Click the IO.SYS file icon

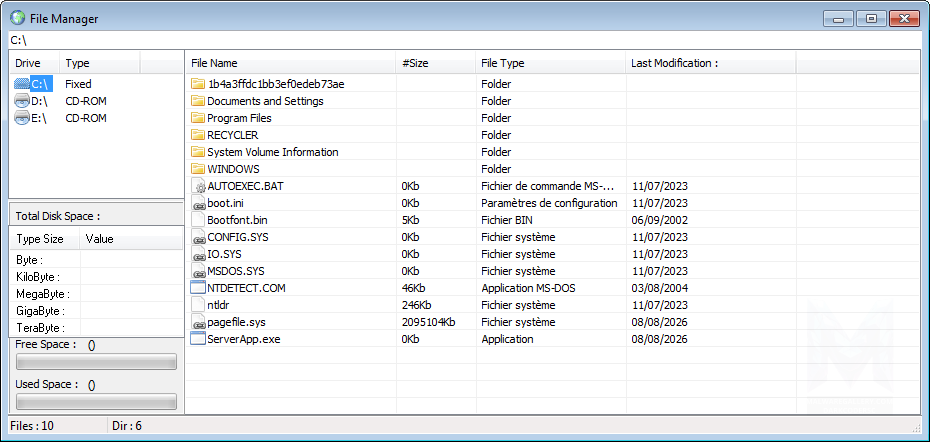point(198,254)
